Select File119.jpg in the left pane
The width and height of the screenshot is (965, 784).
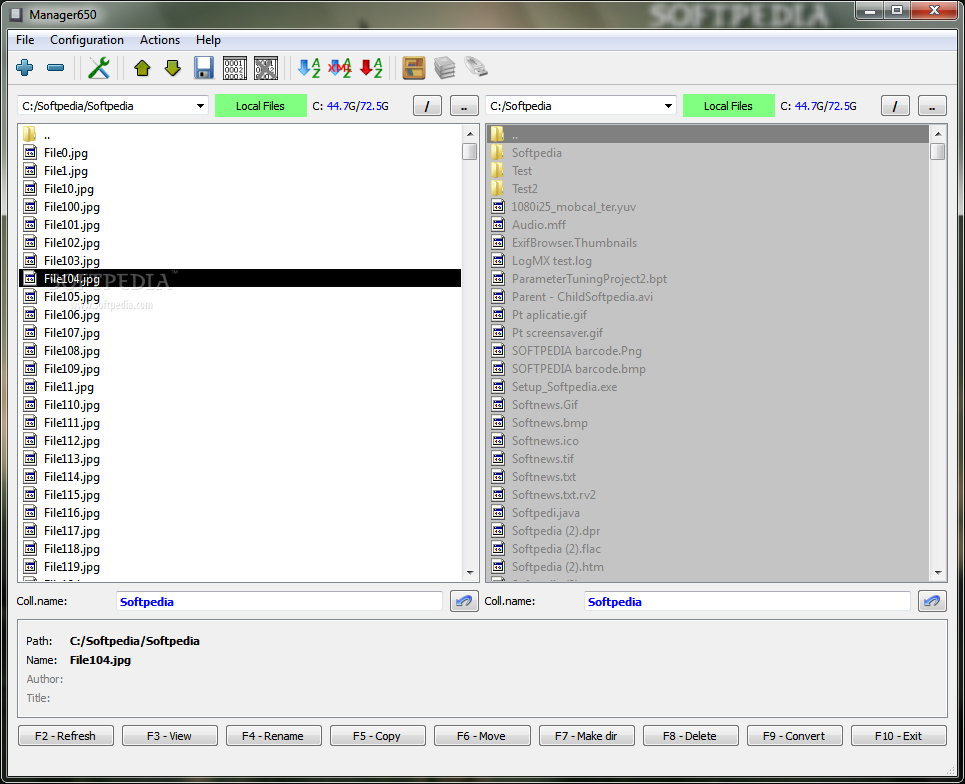[240, 567]
